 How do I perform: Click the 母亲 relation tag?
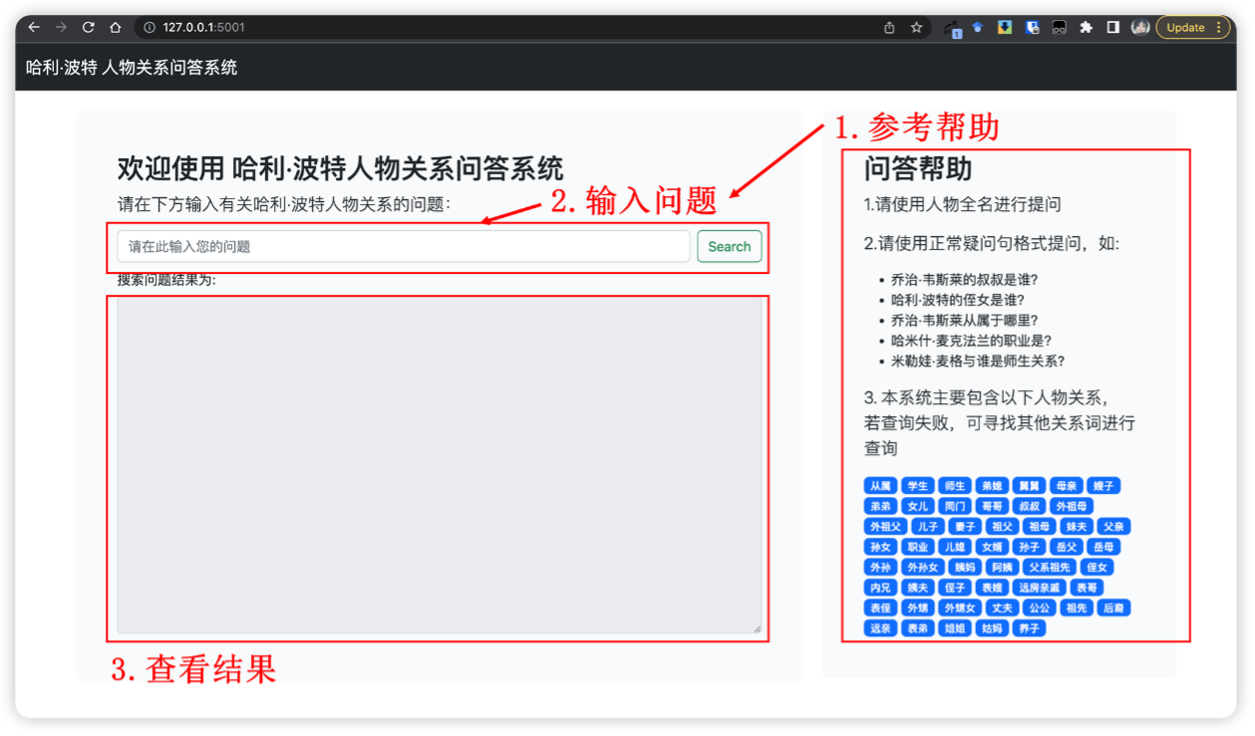(x=1066, y=486)
